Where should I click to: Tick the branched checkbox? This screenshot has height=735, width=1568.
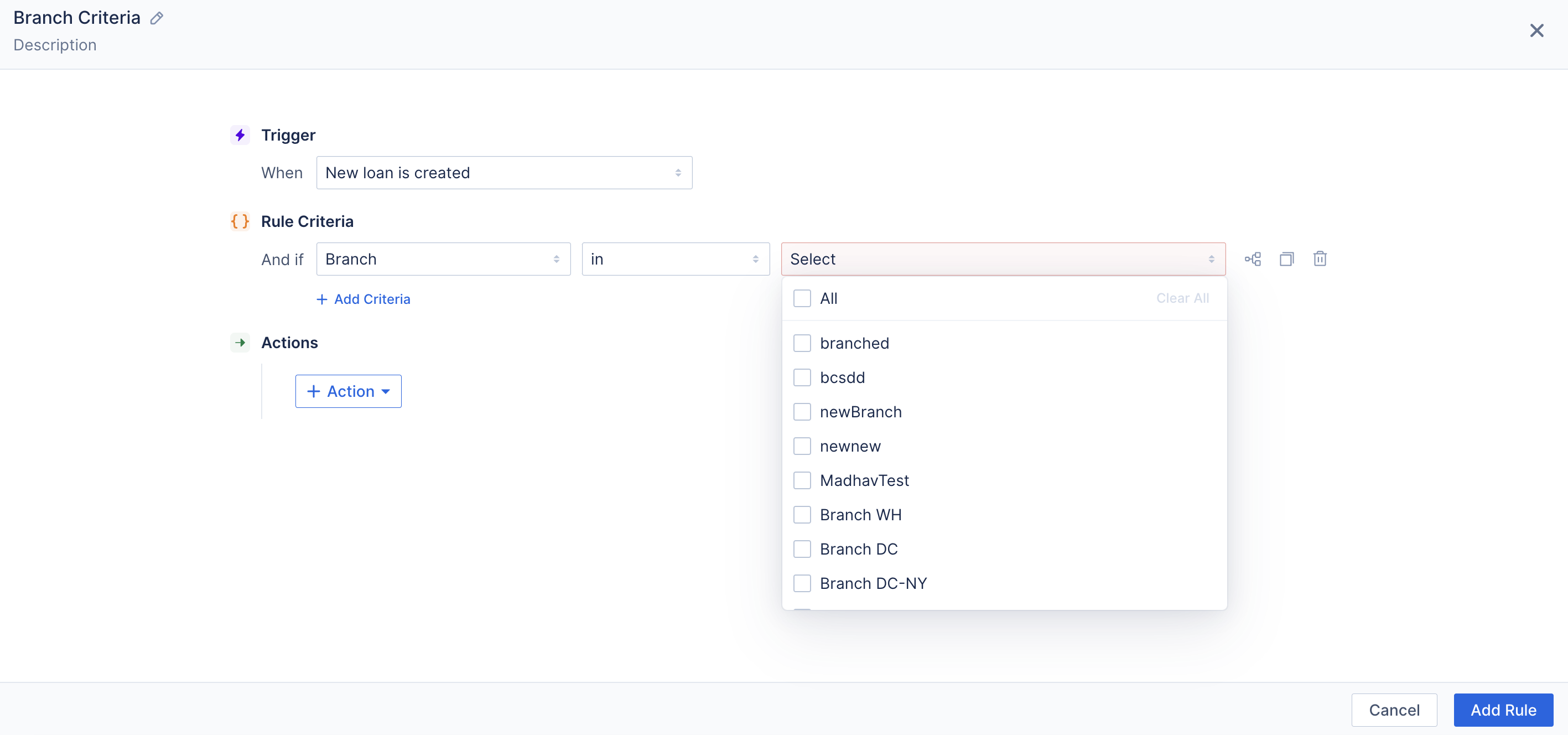coord(802,344)
